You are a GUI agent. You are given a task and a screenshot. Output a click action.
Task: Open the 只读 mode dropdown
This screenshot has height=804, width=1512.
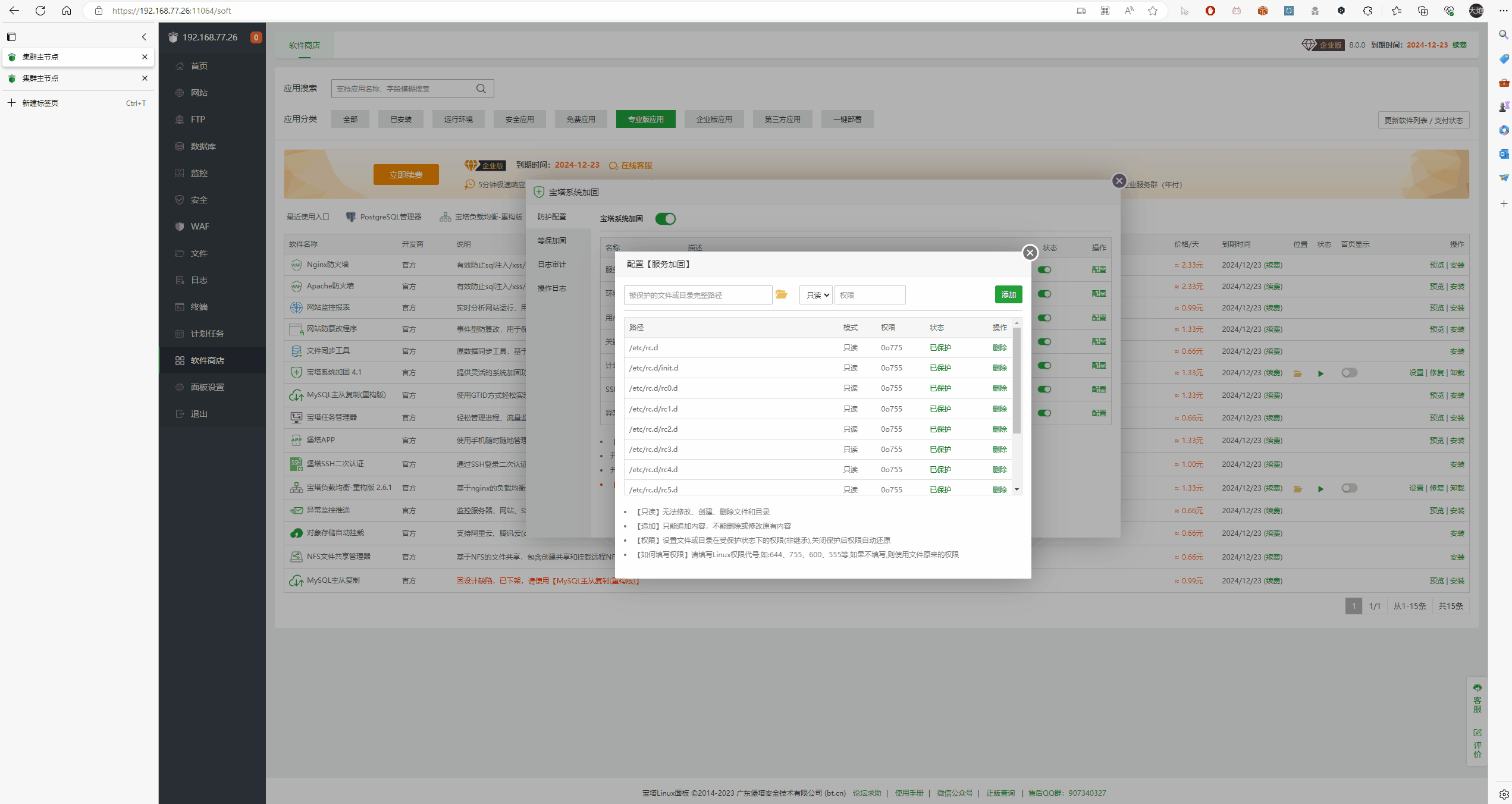(815, 294)
